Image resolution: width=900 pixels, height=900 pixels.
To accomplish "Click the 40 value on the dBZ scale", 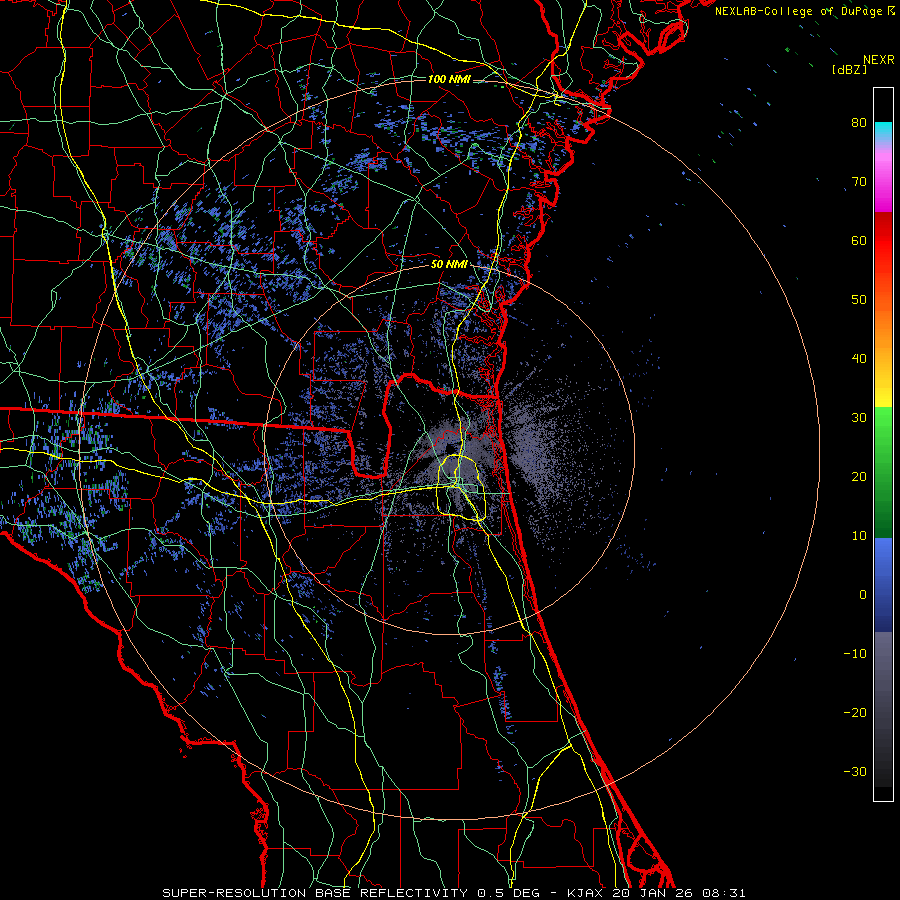I will click(859, 359).
